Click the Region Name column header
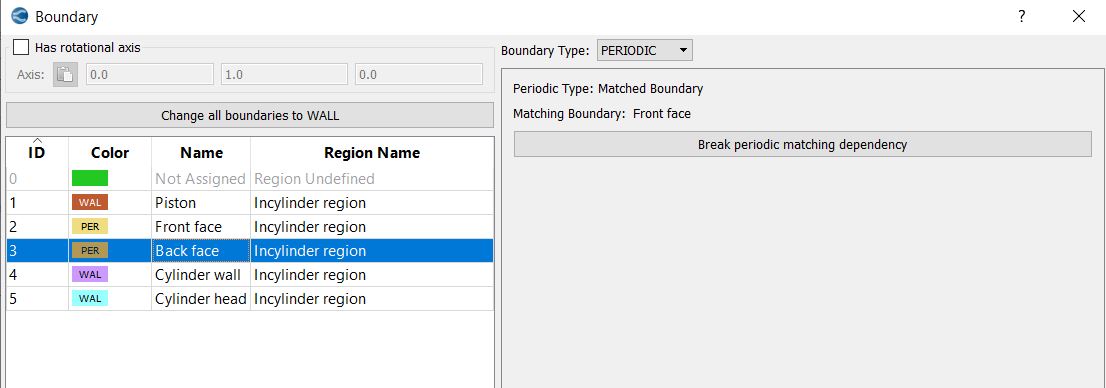 [x=372, y=152]
